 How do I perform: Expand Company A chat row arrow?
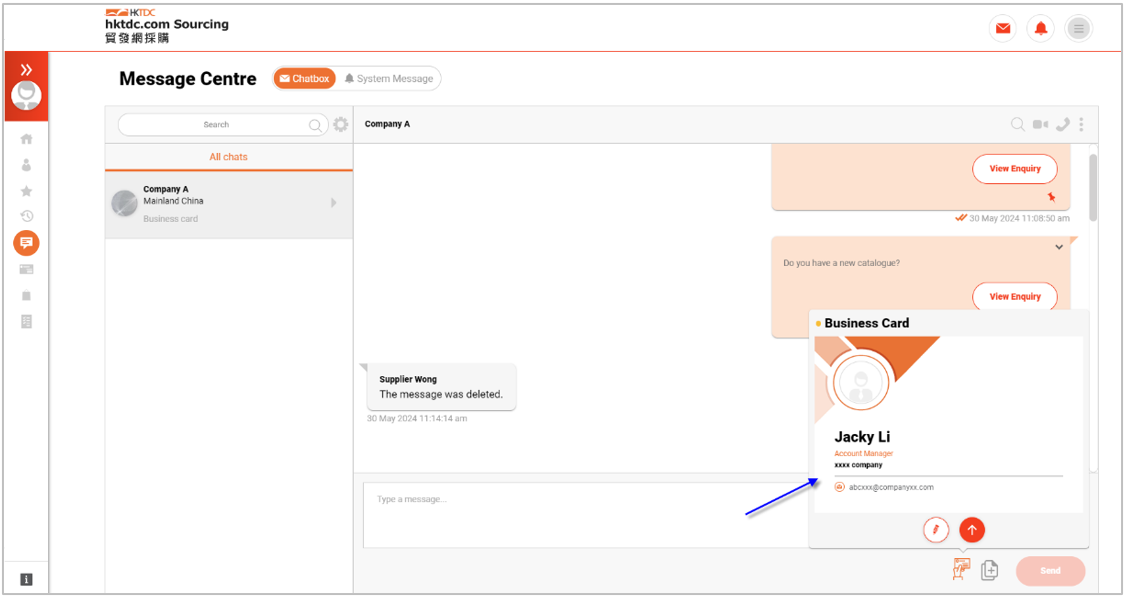click(333, 203)
